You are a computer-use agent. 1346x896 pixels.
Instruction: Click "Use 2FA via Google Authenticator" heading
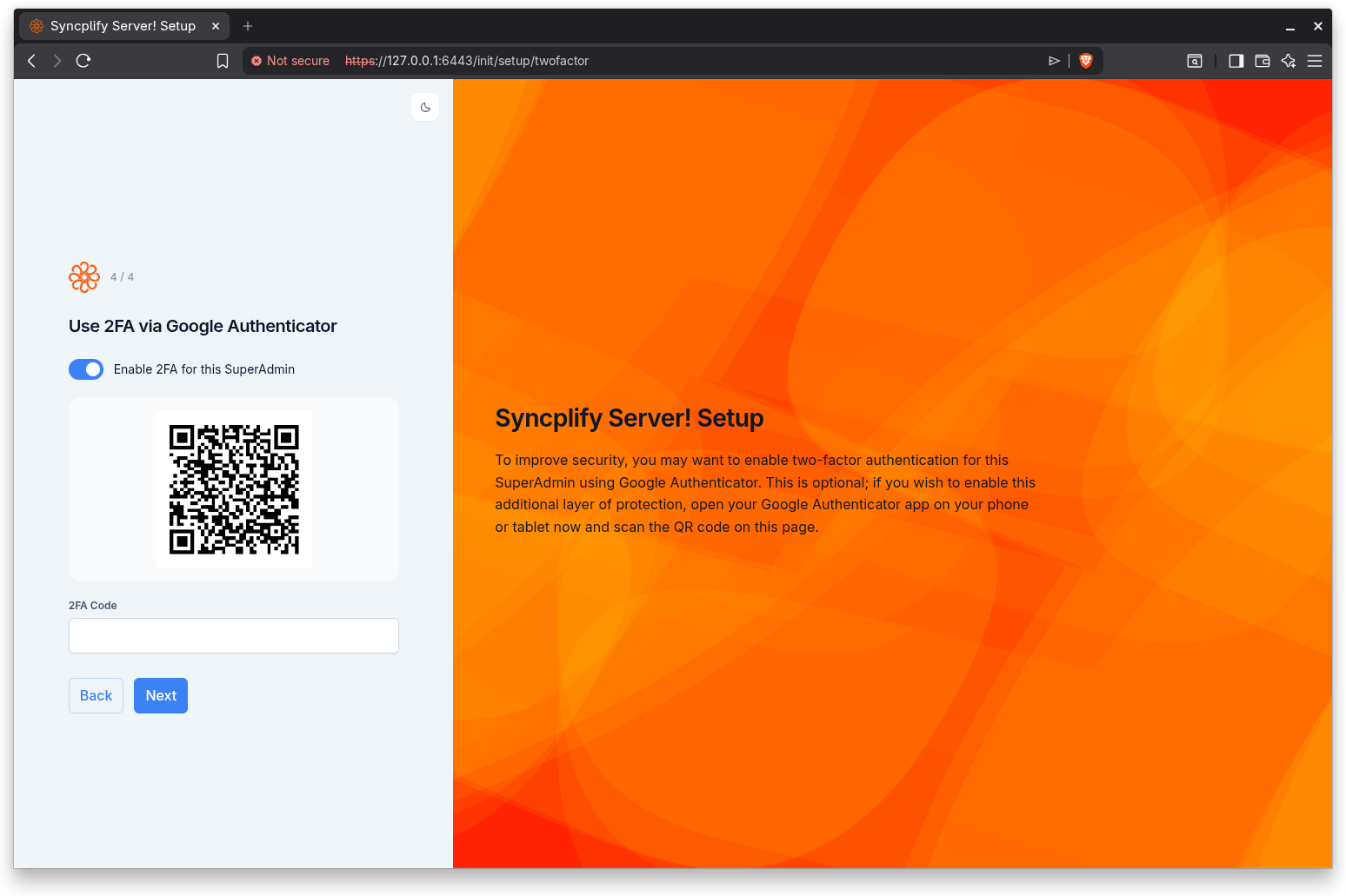(x=203, y=326)
